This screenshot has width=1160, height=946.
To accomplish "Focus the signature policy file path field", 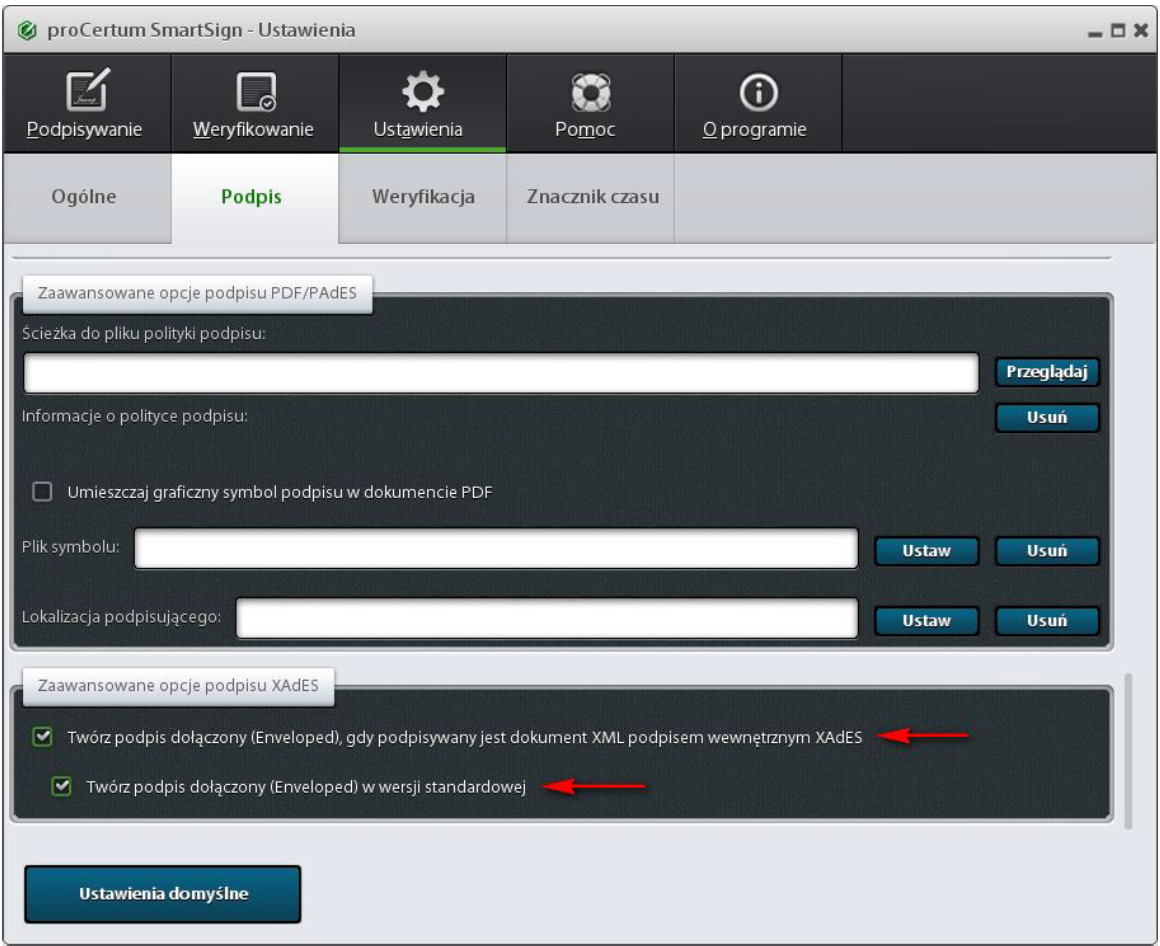I will point(501,373).
